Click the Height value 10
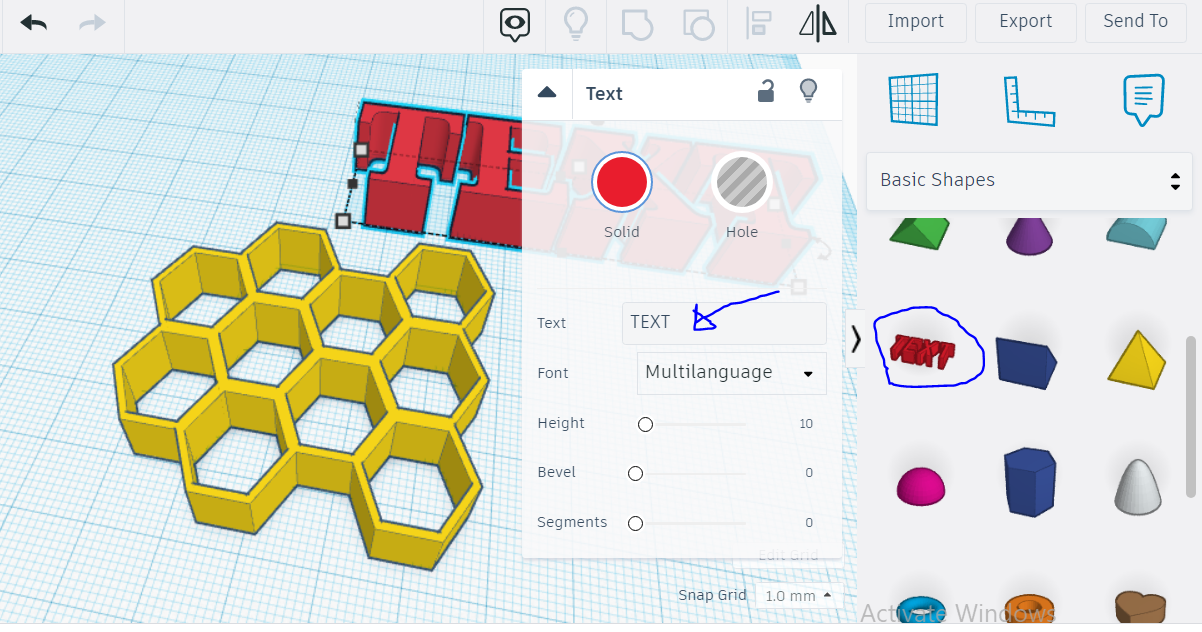1202x632 pixels. tap(806, 424)
